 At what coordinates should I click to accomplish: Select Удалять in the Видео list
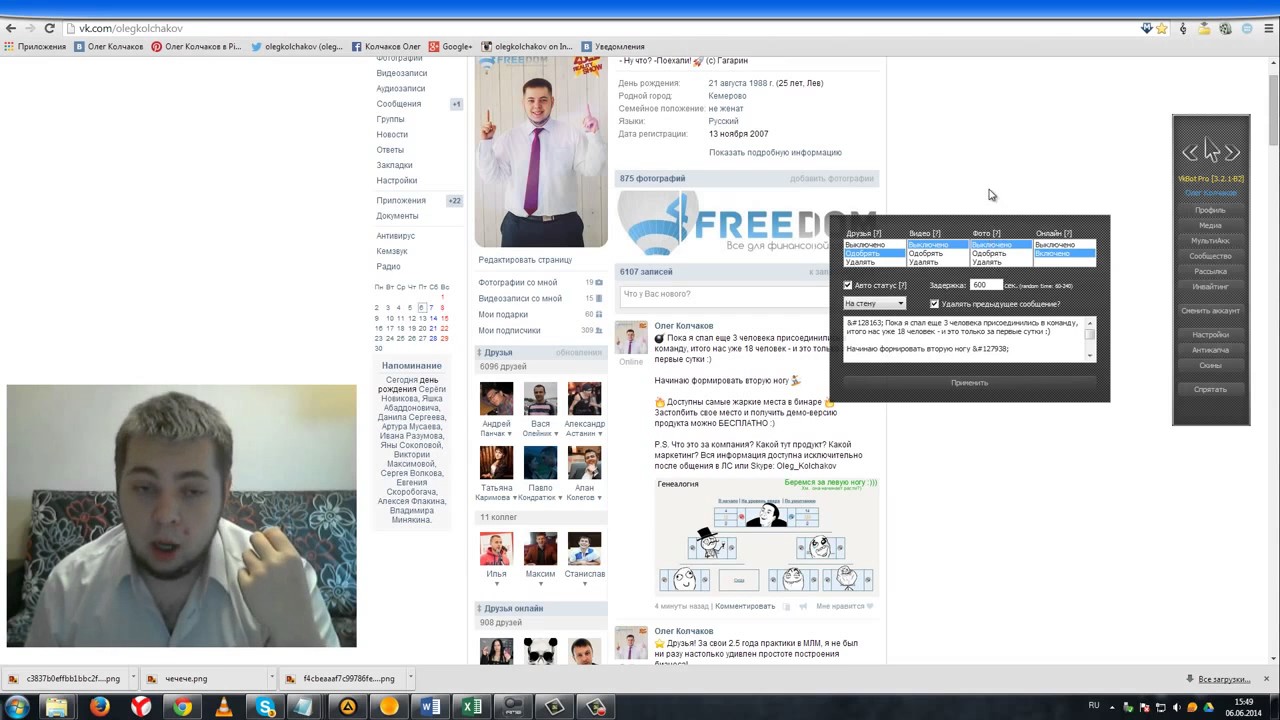point(938,262)
